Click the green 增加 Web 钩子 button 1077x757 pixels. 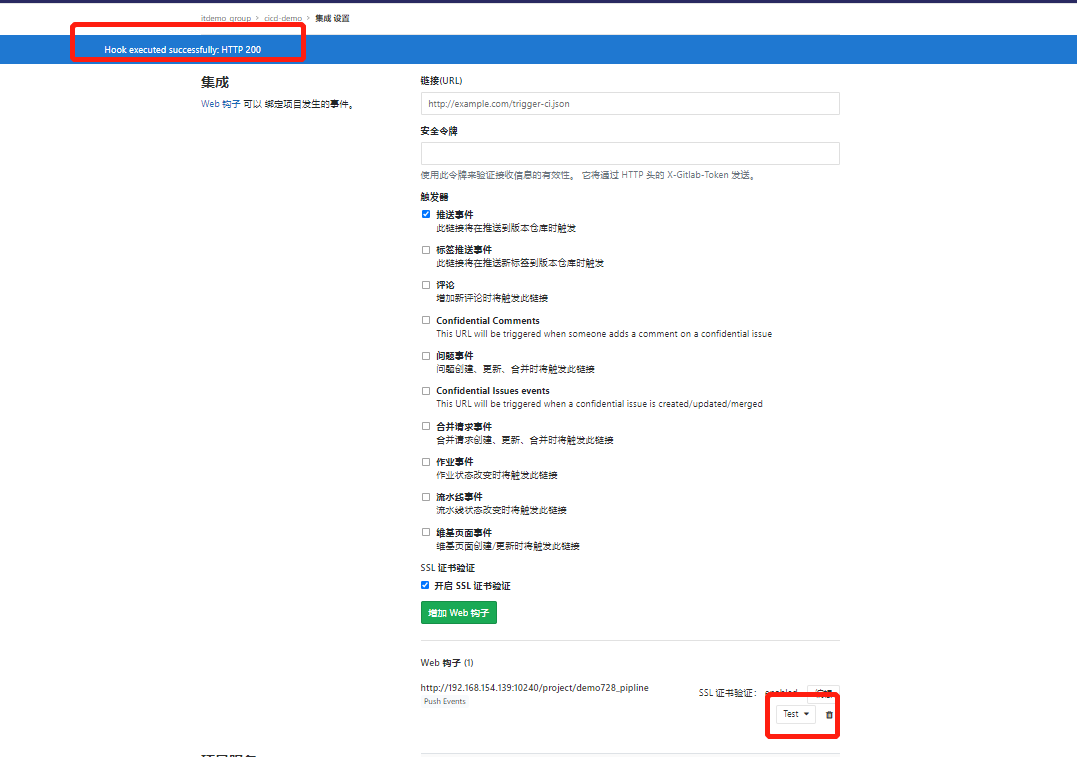point(458,613)
